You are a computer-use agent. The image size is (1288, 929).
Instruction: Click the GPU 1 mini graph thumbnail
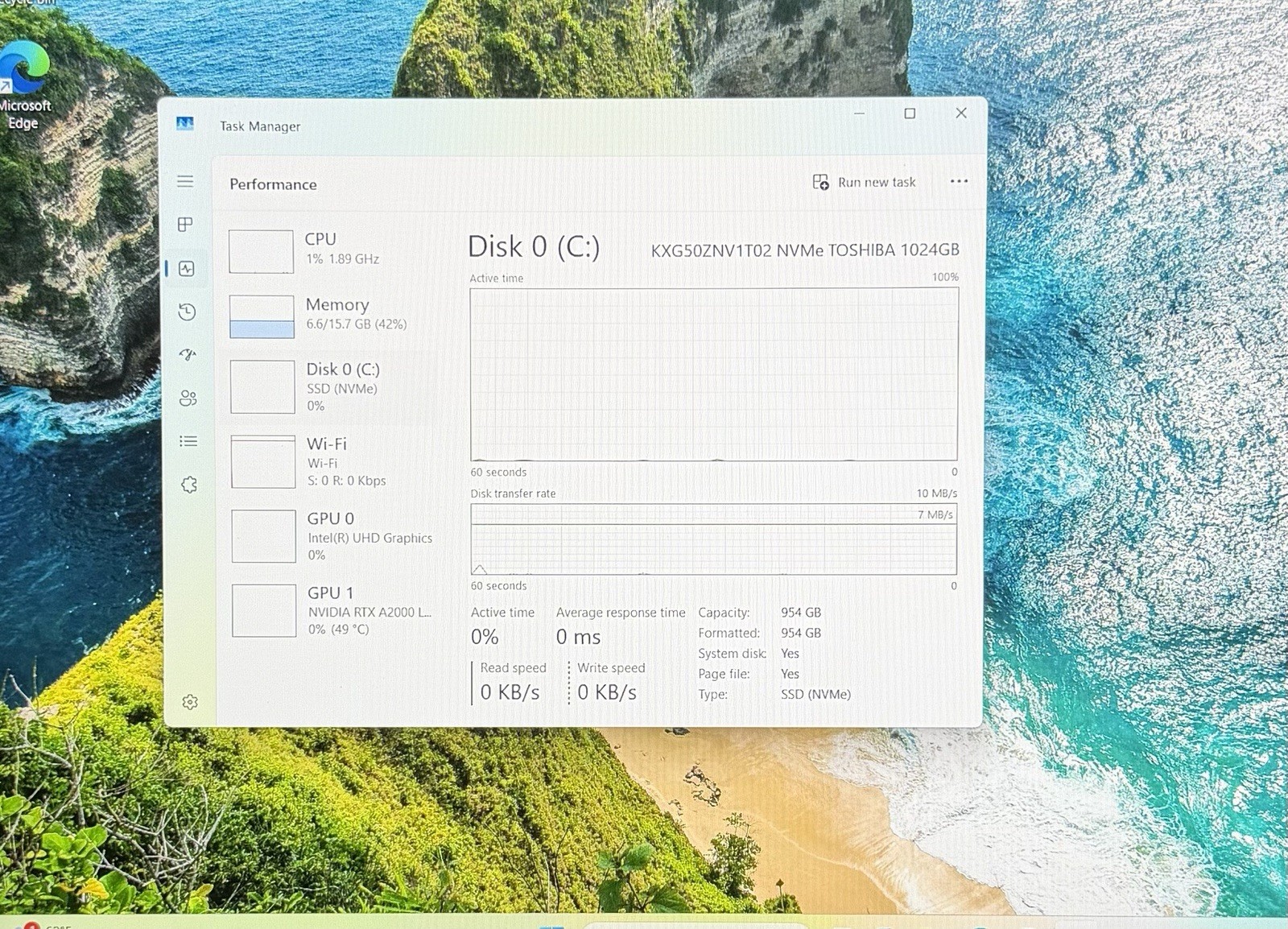point(264,610)
